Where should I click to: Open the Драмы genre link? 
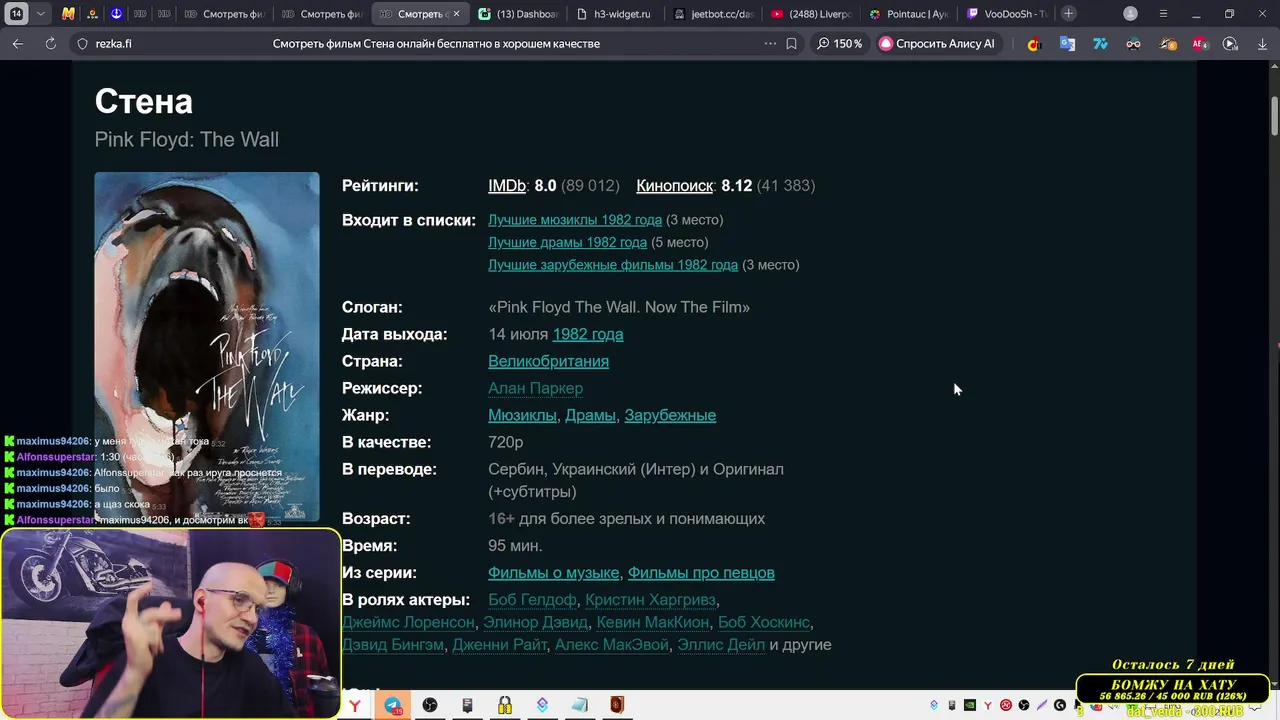[x=590, y=416]
